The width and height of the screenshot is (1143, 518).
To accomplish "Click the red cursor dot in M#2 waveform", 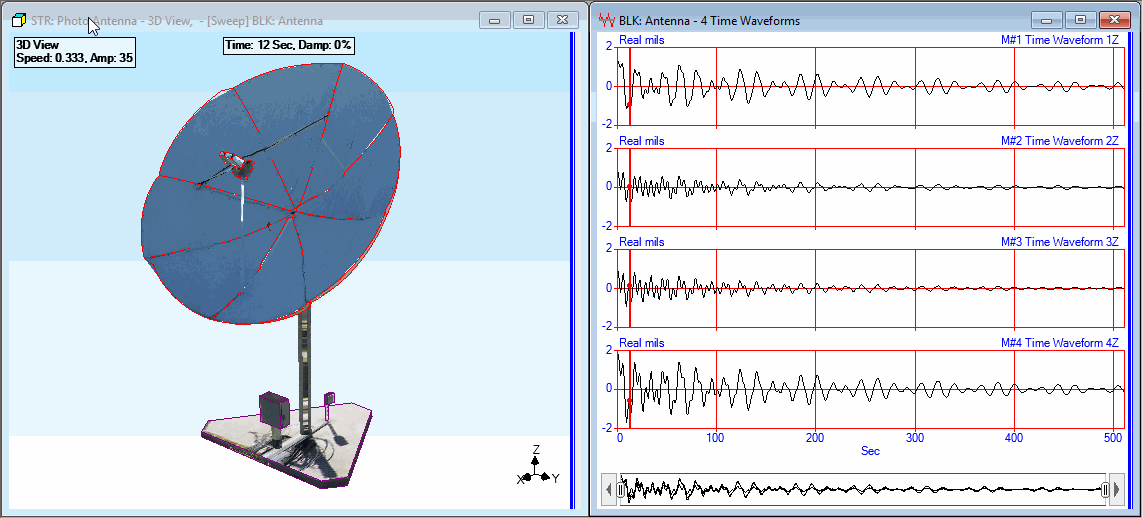I will (x=629, y=187).
